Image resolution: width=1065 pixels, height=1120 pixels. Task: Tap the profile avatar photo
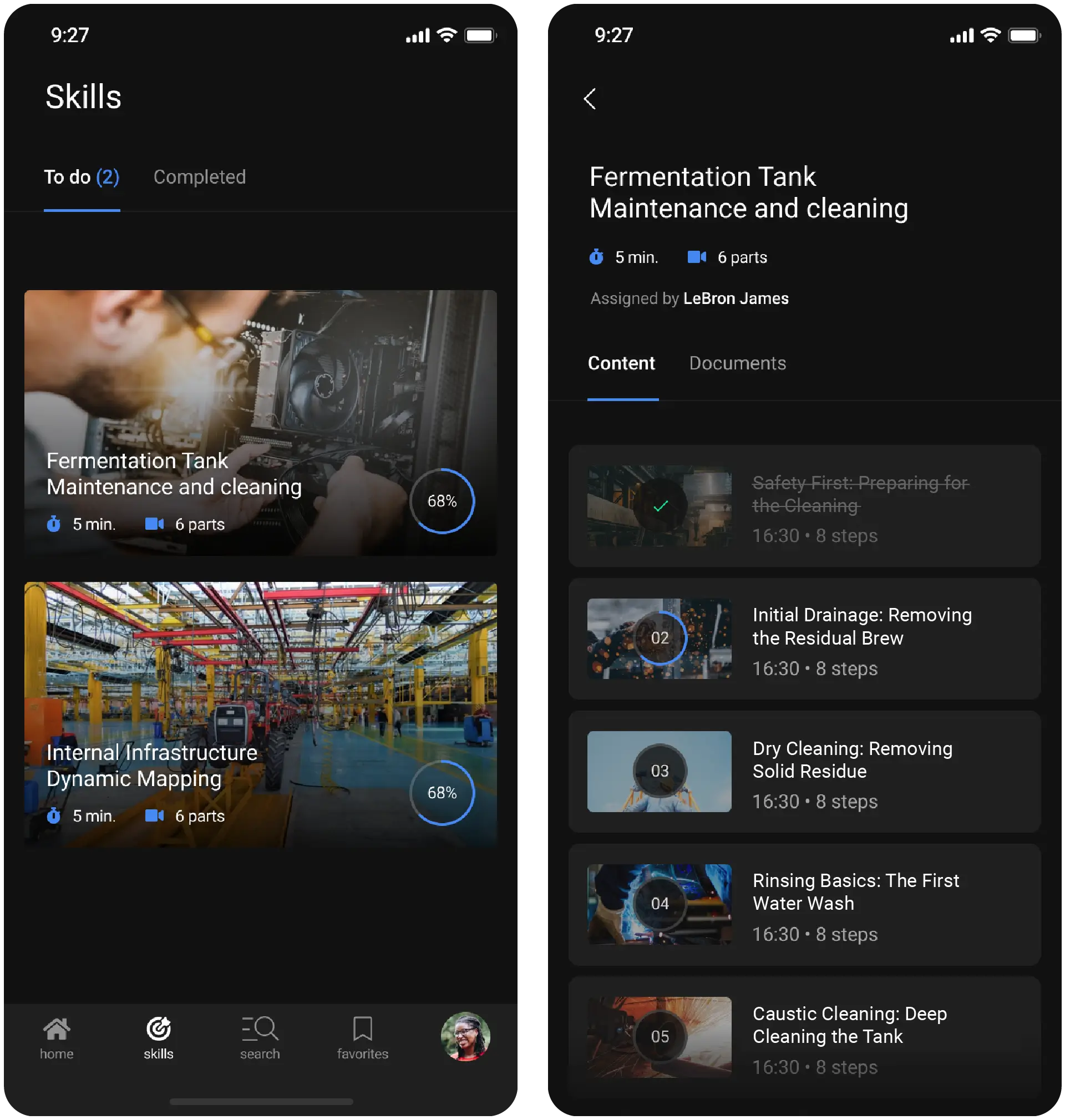(465, 1037)
